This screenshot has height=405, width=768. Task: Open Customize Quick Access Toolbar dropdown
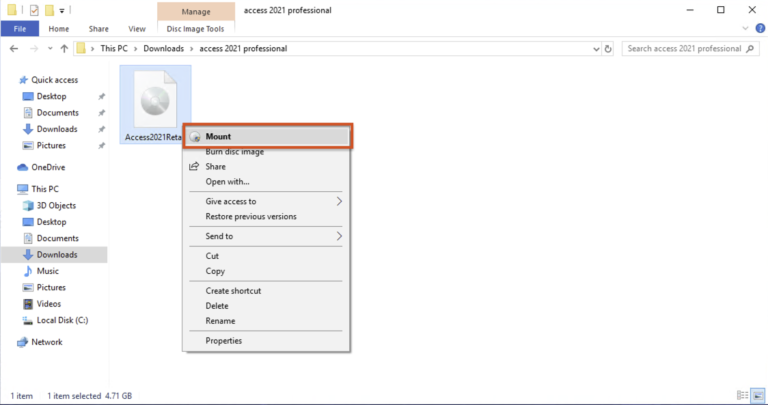point(62,10)
